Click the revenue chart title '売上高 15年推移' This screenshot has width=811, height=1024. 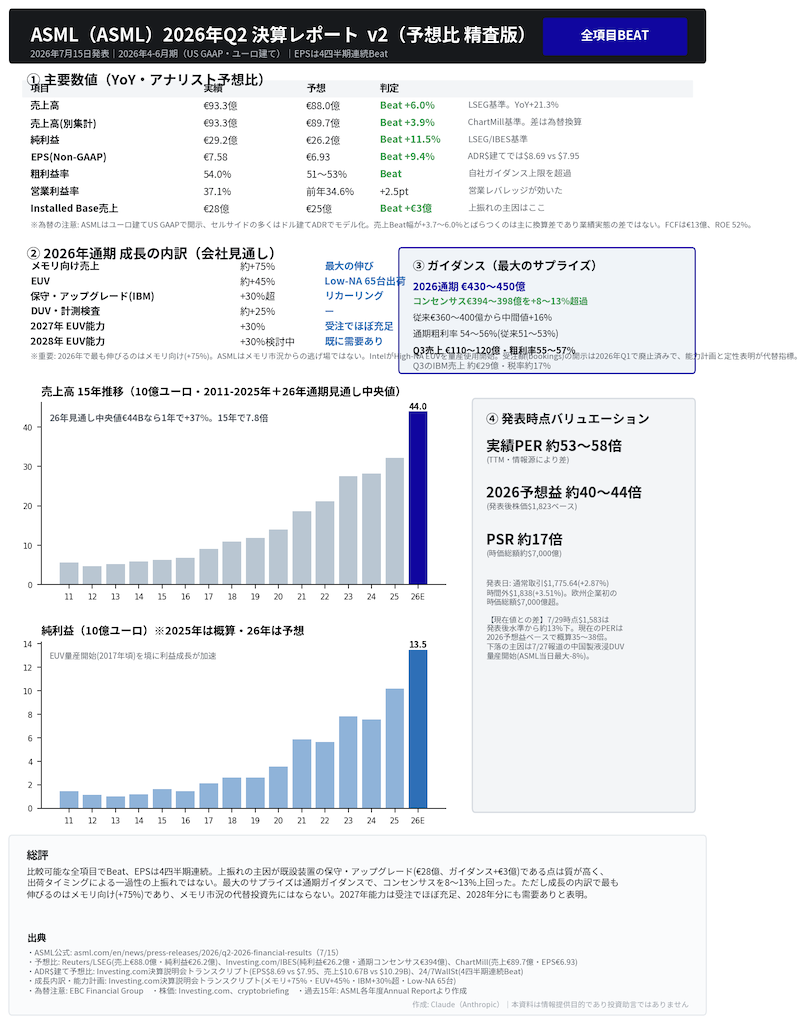point(82,391)
